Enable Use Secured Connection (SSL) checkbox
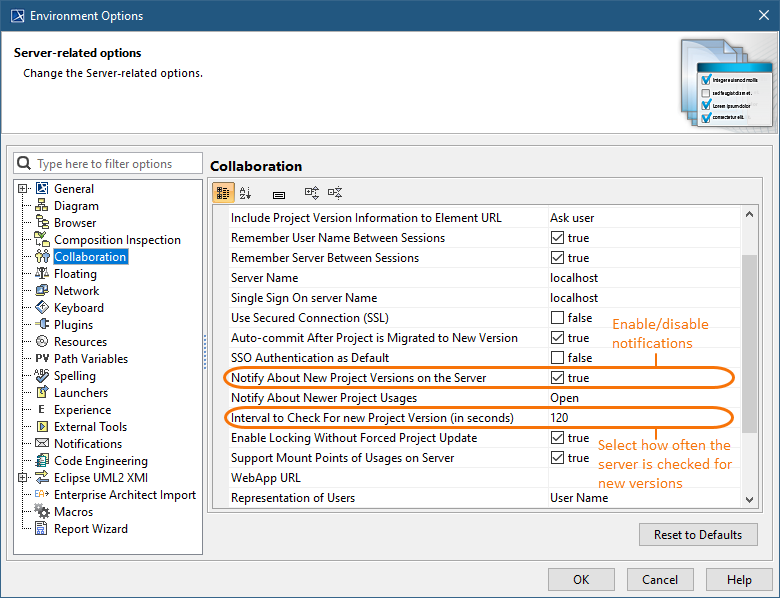Image resolution: width=780 pixels, height=598 pixels. point(558,318)
